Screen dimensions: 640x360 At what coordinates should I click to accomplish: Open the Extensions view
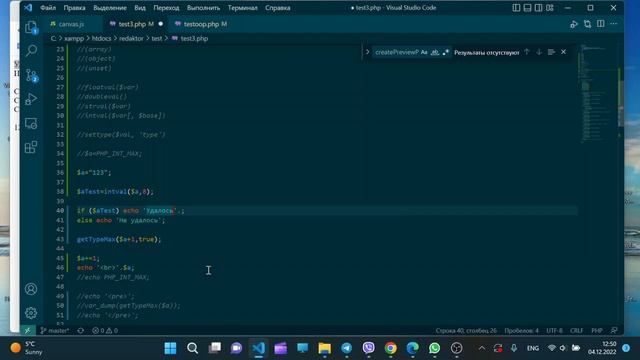click(x=31, y=147)
